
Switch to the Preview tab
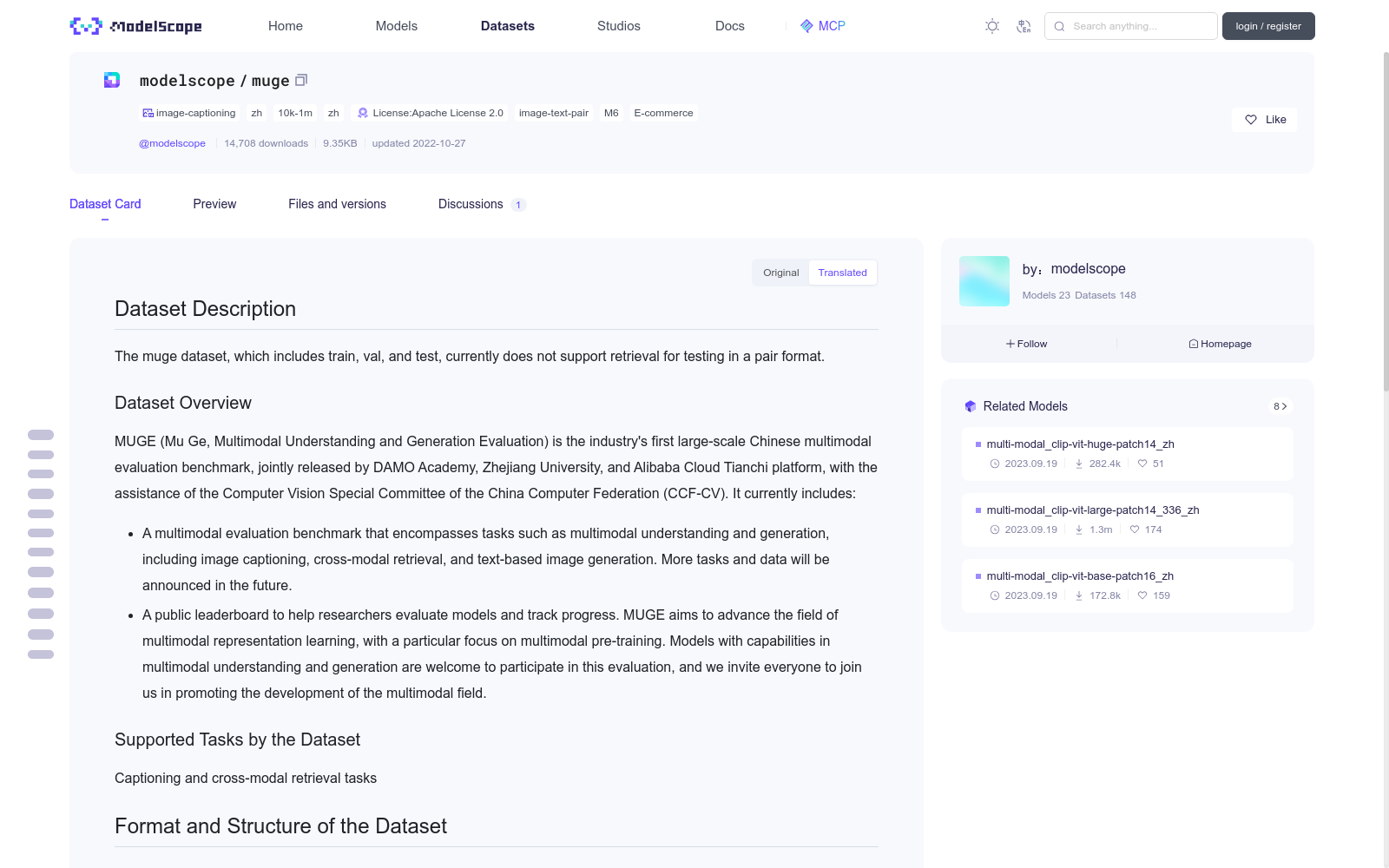click(x=214, y=204)
